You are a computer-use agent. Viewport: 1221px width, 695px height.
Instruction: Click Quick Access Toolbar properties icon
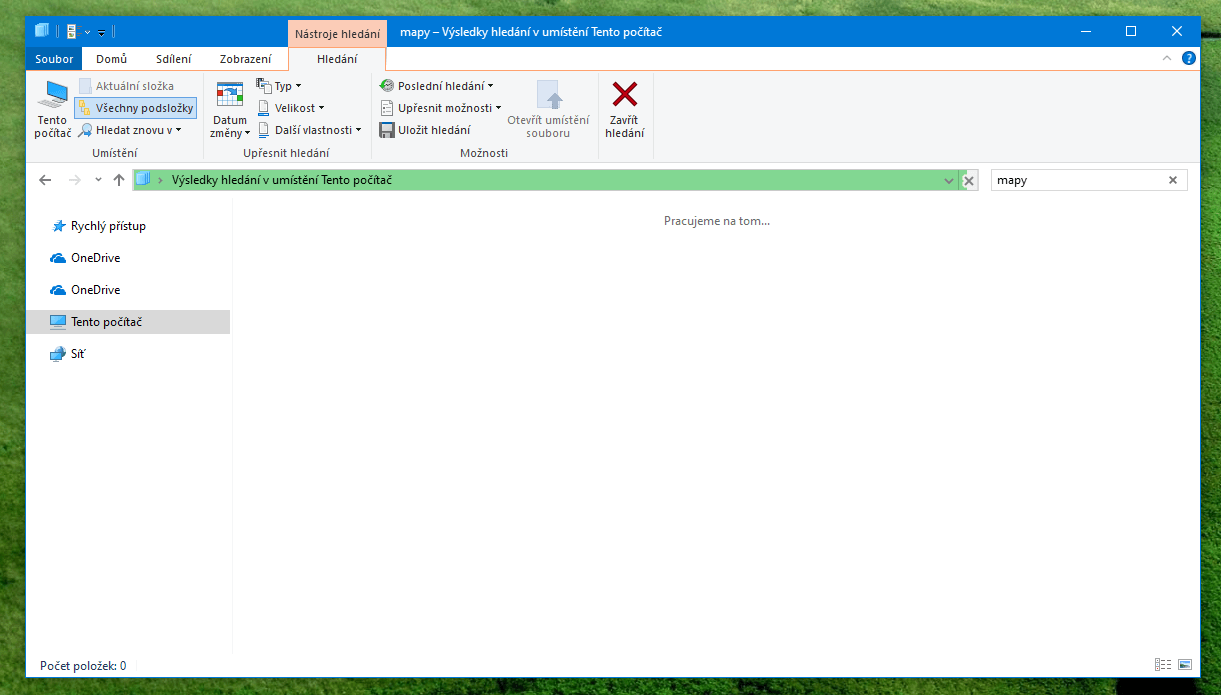[x=71, y=31]
